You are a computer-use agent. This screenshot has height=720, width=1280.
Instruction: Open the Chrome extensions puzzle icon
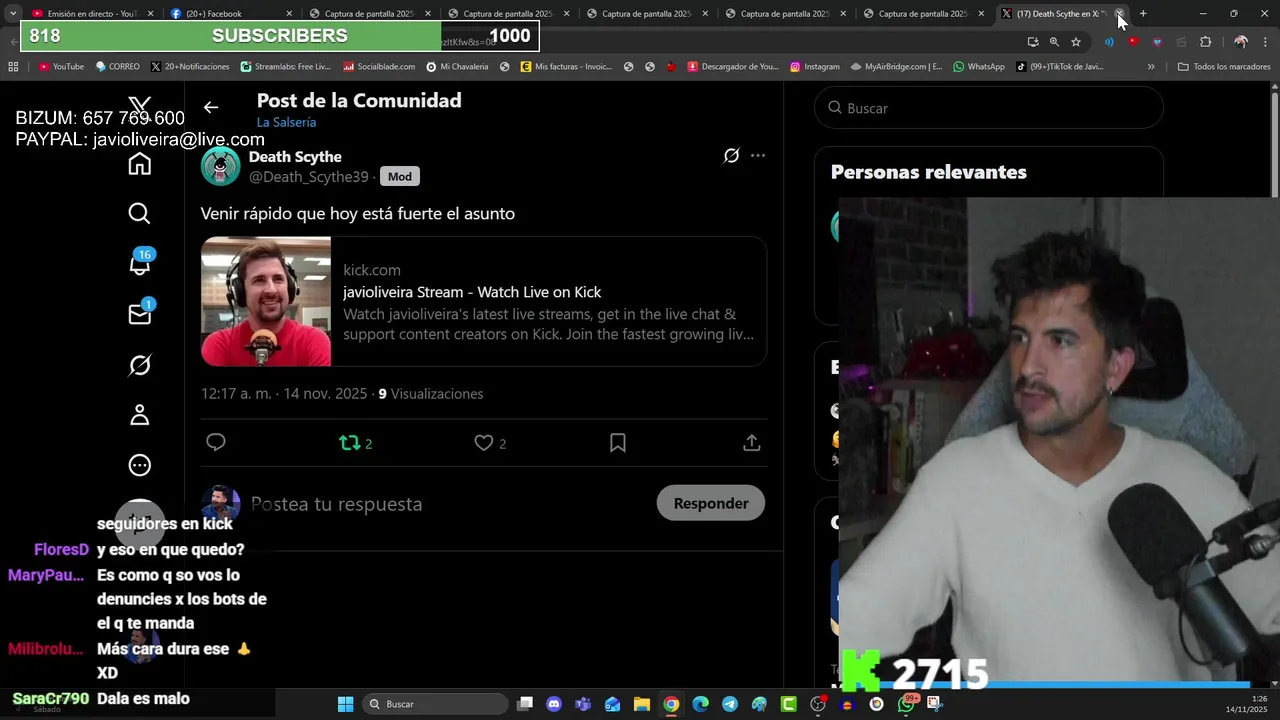(x=1205, y=42)
